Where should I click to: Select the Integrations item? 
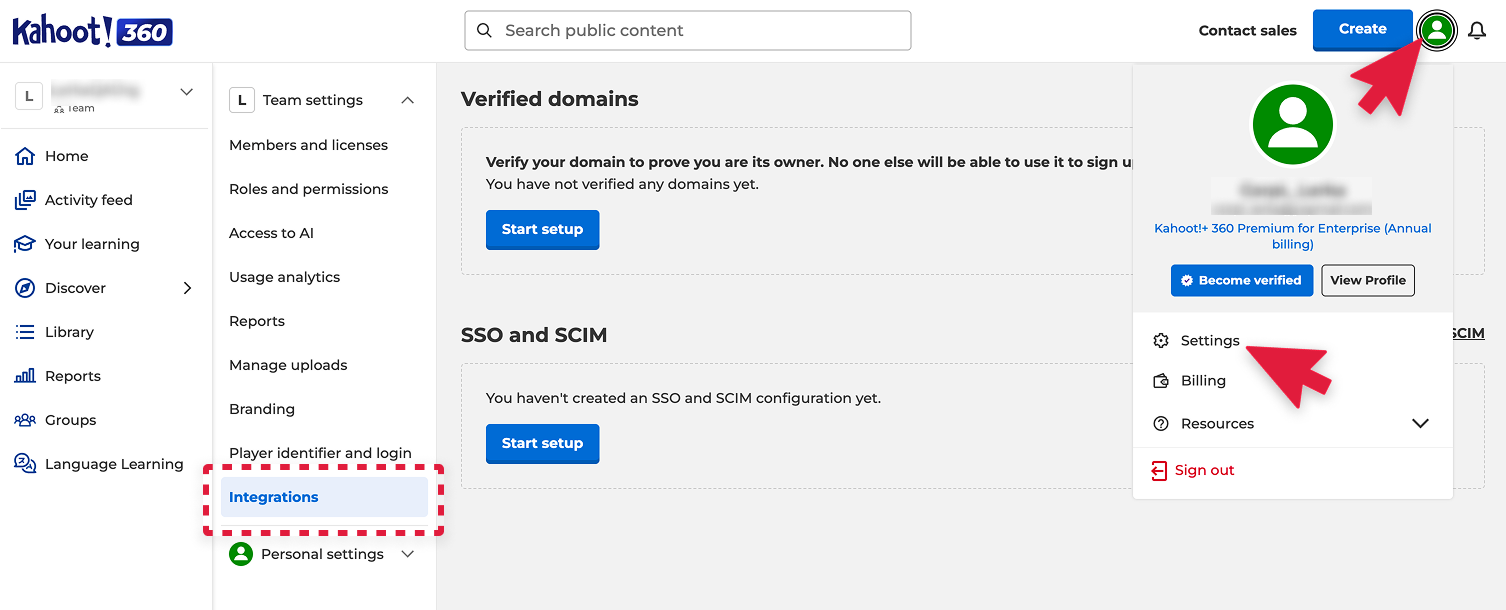point(324,497)
